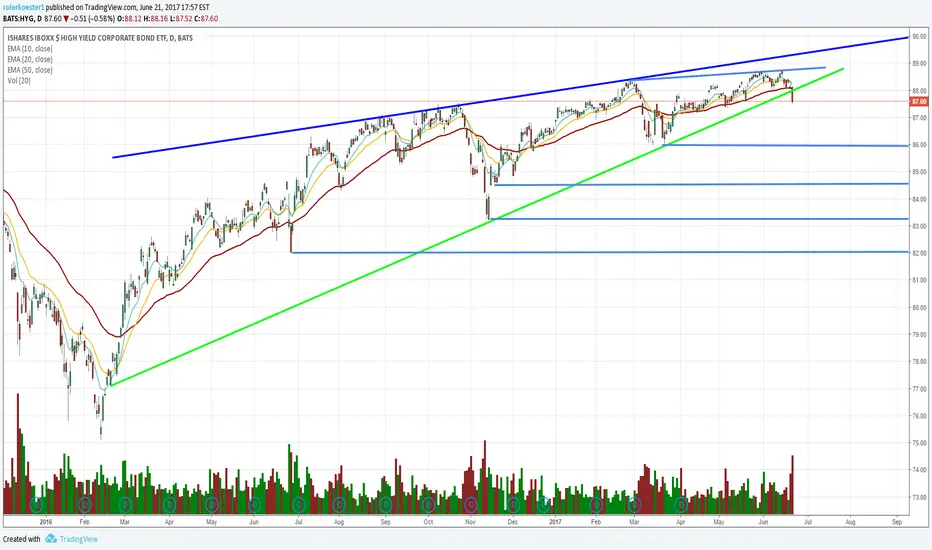Click the June 2016 dividend marker
The height and width of the screenshot is (550, 932).
pos(254,505)
